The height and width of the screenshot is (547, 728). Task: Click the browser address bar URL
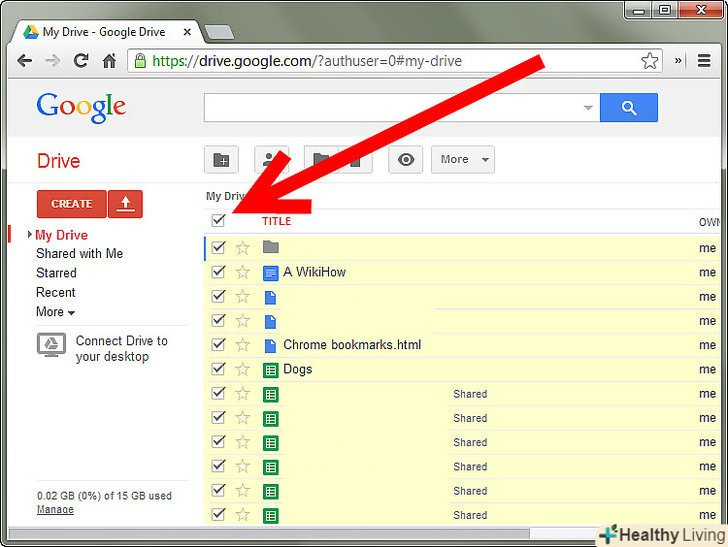coord(307,61)
